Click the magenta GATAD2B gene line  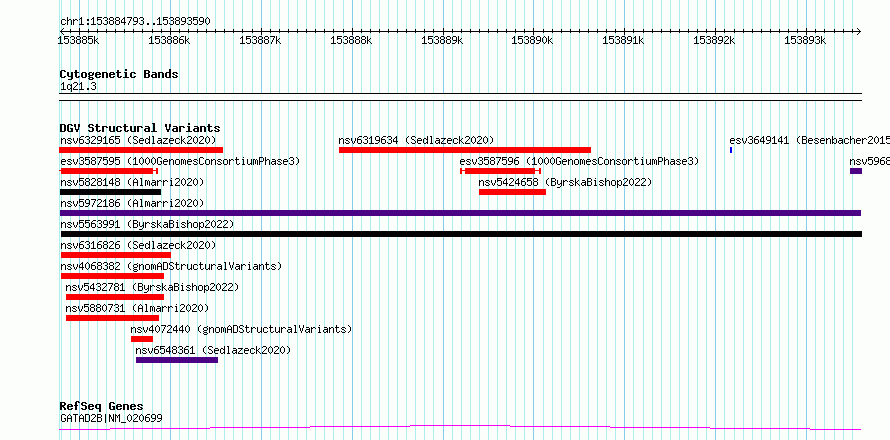(x=460, y=428)
